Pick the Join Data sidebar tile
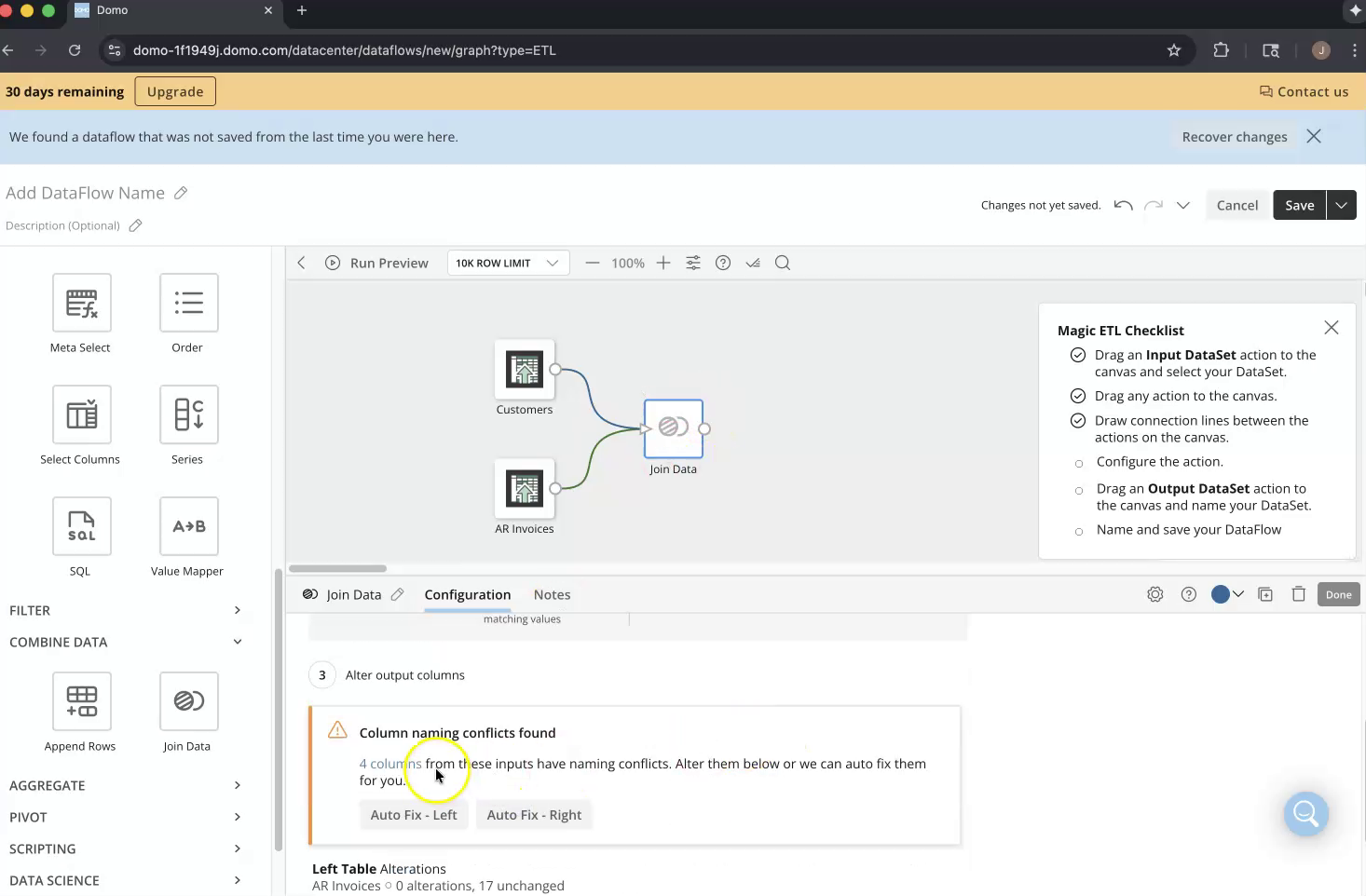This screenshot has width=1366, height=896. click(189, 701)
